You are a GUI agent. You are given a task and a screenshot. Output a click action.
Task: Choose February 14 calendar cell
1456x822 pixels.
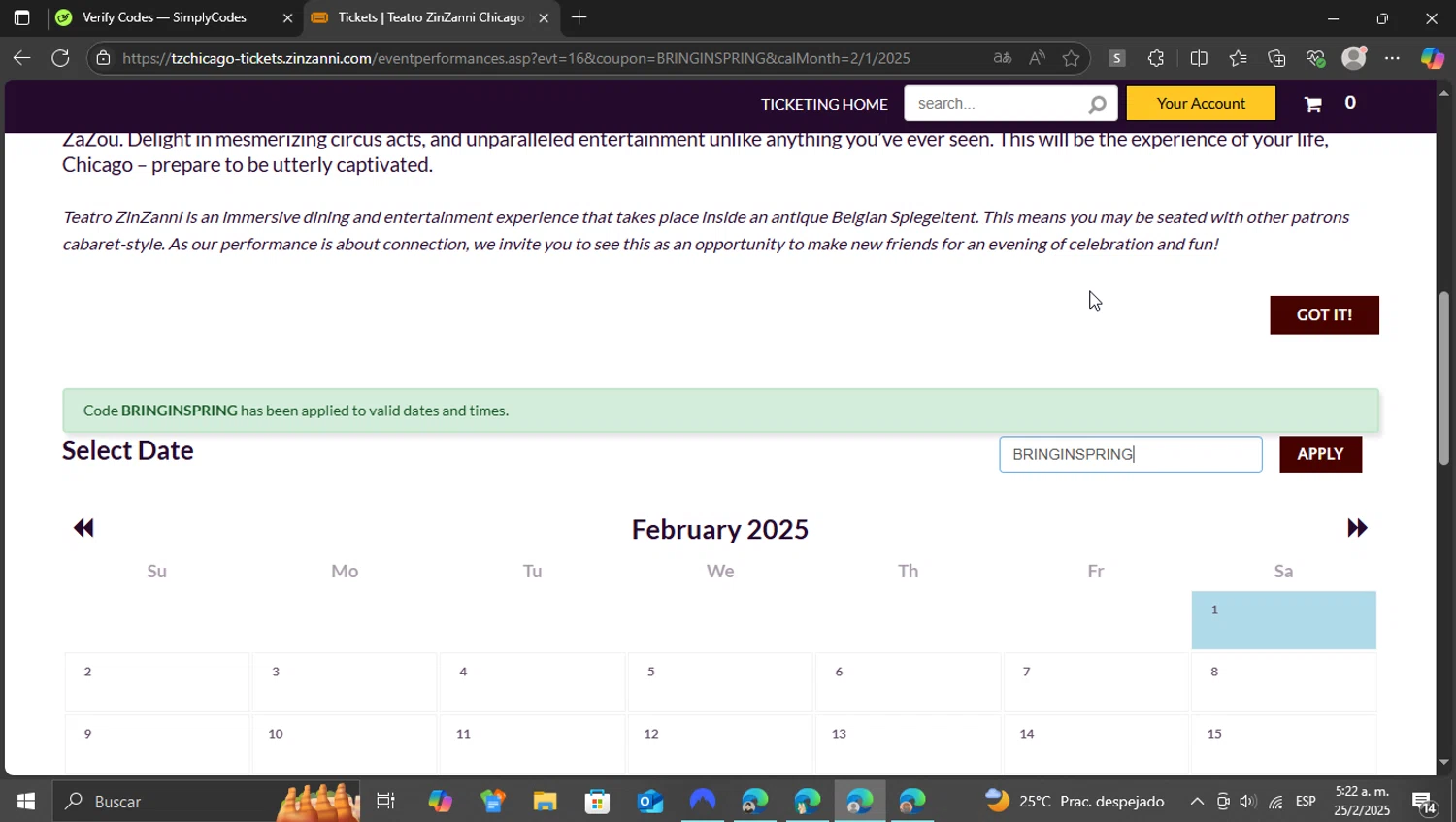(x=1095, y=744)
